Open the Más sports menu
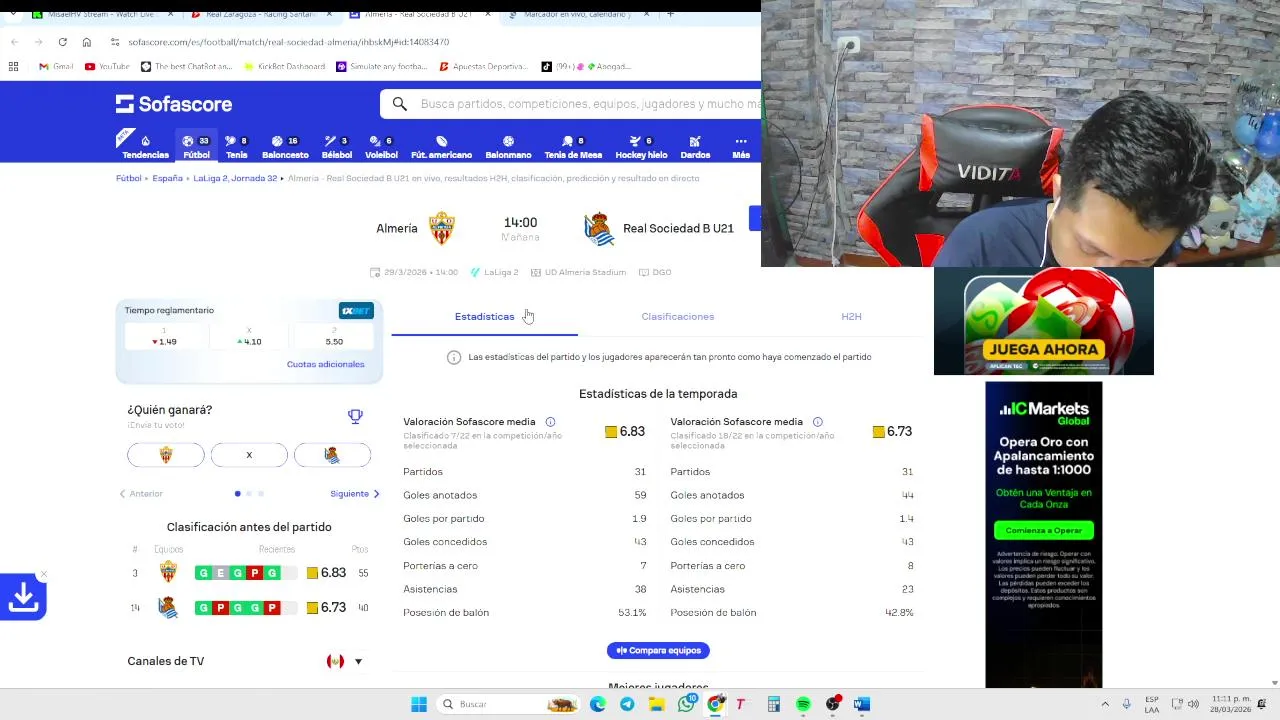The width and height of the screenshot is (1280, 720). 741,147
